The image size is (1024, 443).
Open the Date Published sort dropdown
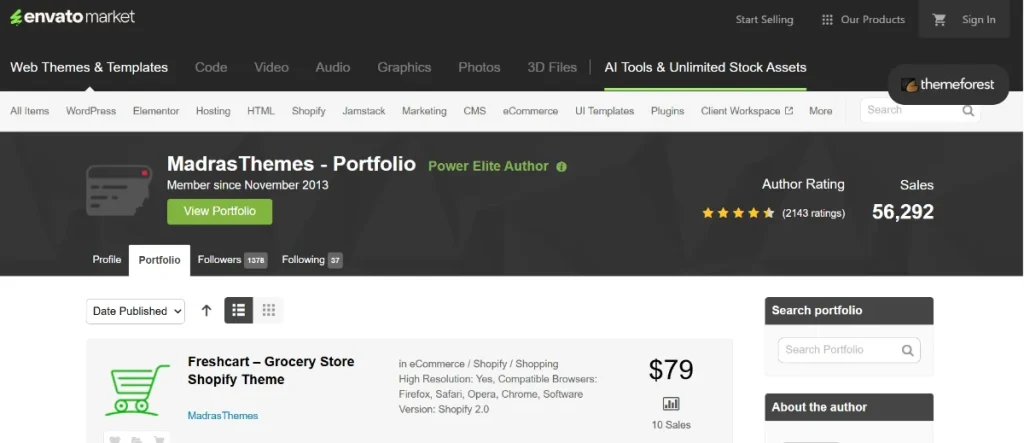tap(135, 312)
